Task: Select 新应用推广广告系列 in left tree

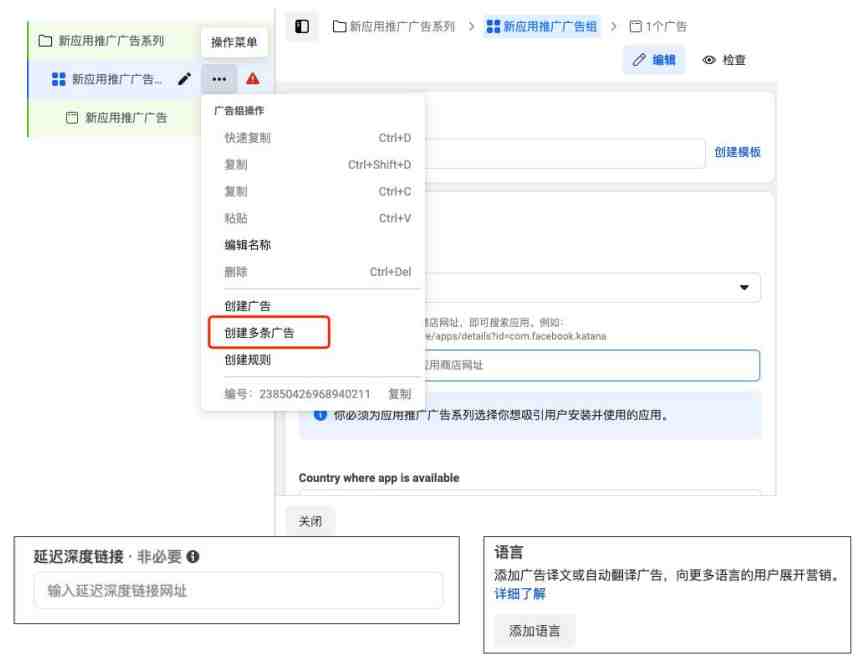Action: (x=110, y=41)
